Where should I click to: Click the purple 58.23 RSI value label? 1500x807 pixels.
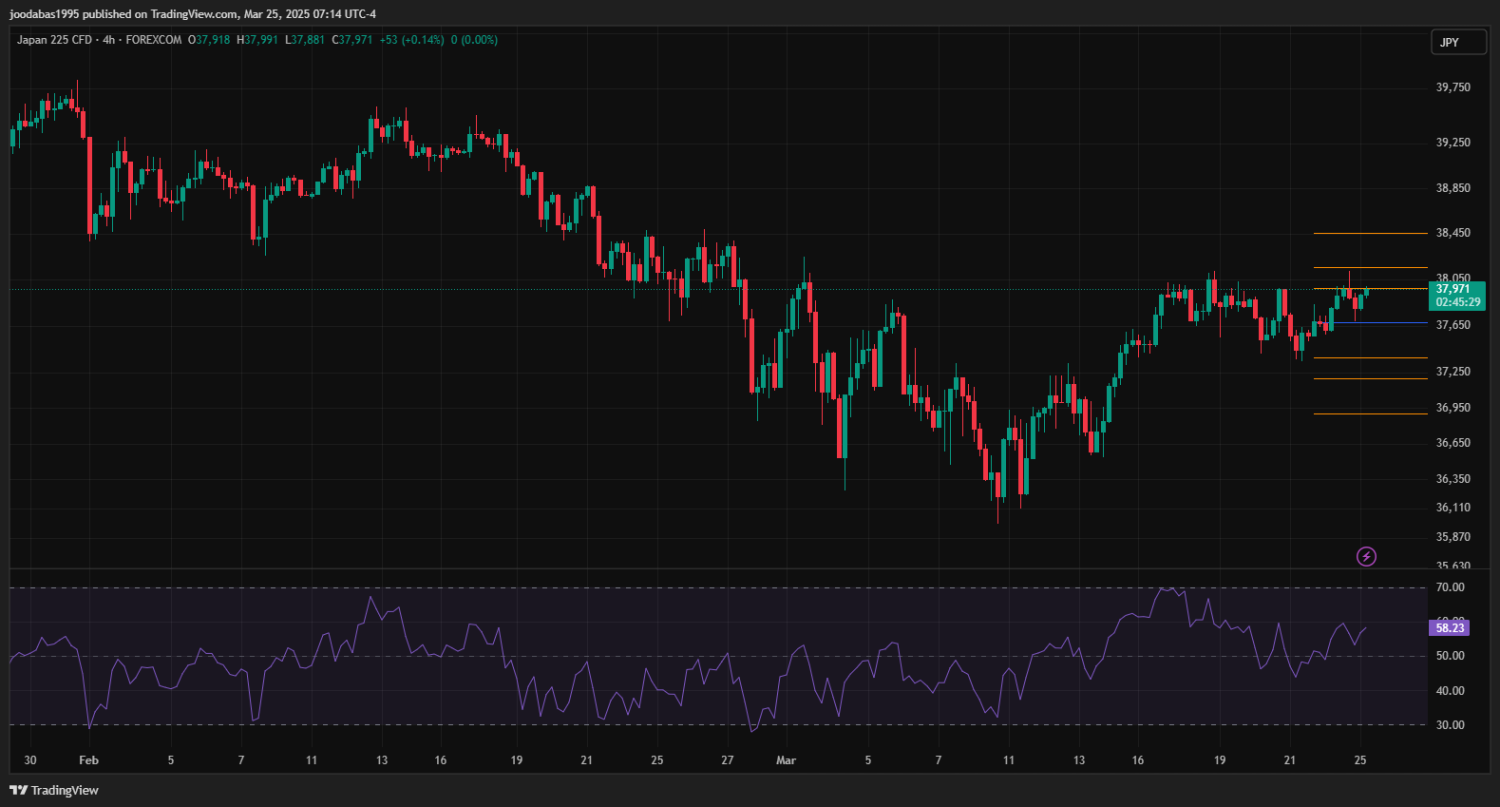1449,628
